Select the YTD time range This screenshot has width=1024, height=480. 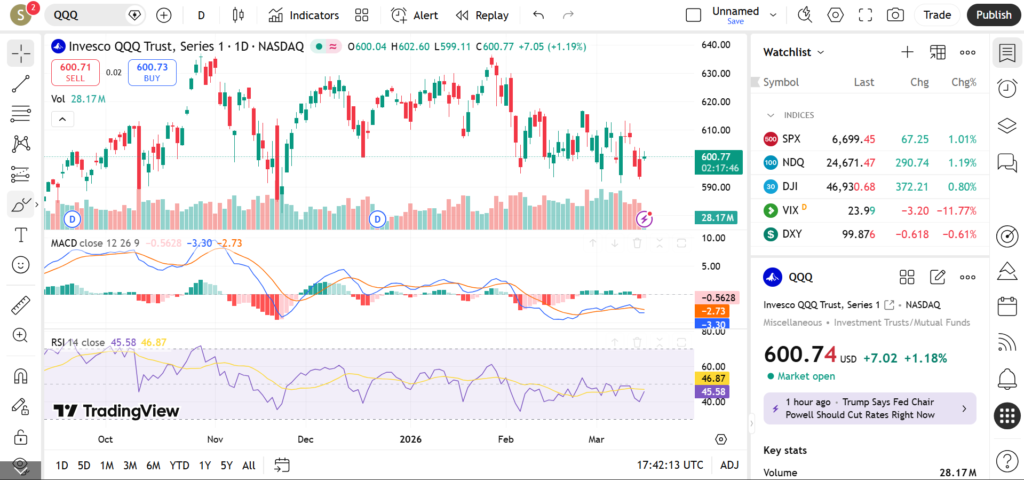[x=179, y=465]
